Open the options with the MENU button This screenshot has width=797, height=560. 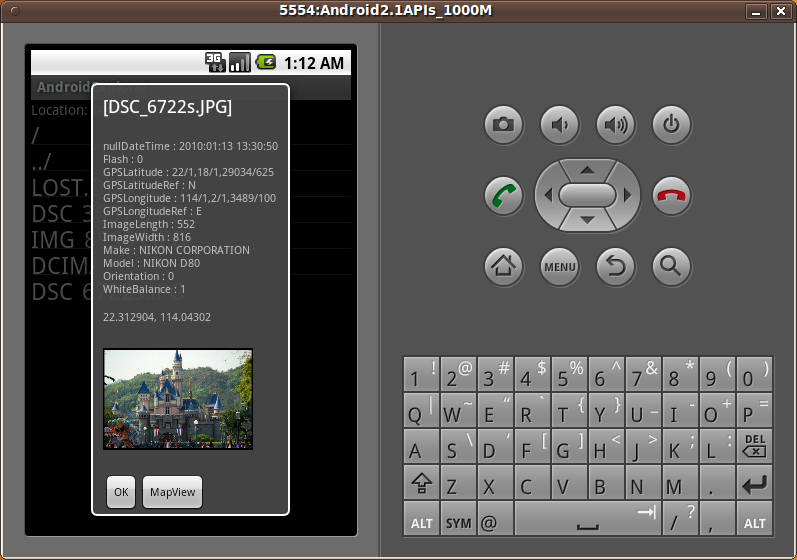(559, 266)
